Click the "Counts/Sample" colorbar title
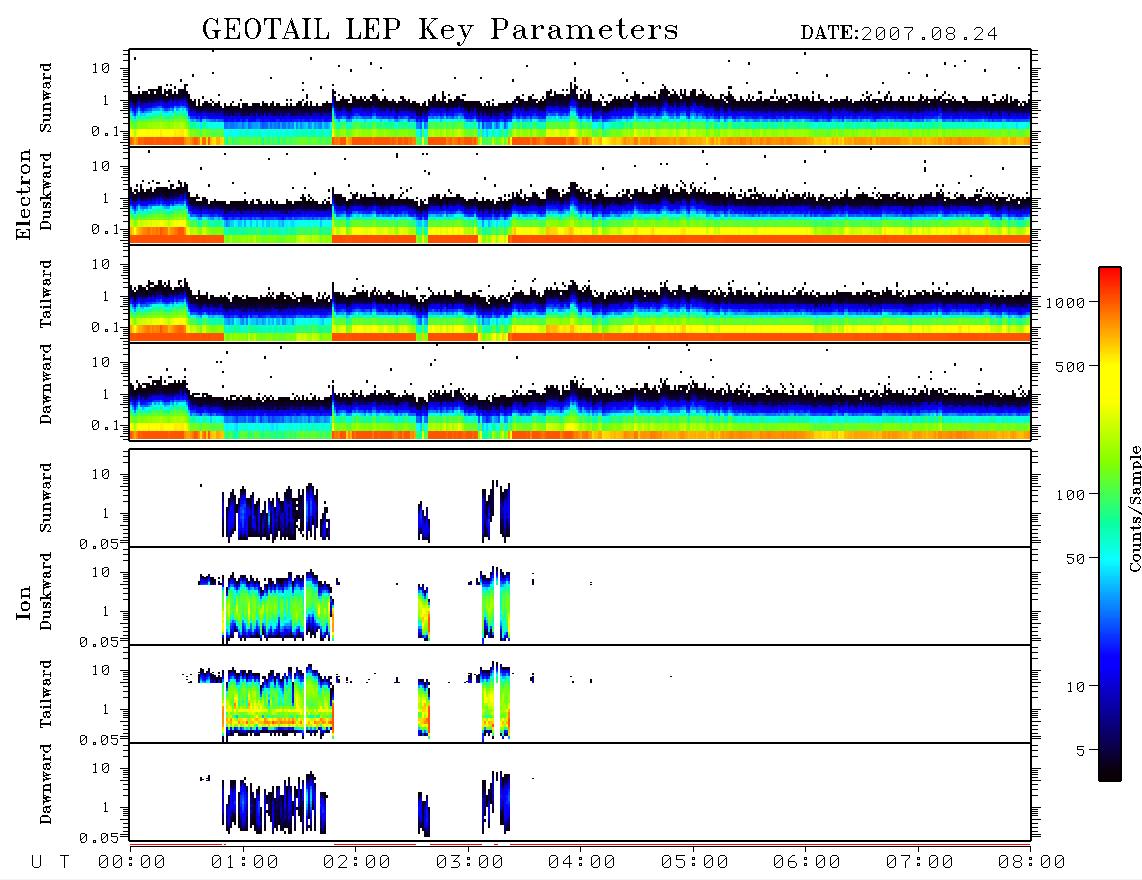Image resolution: width=1142 pixels, height=880 pixels. pyautogui.click(x=1134, y=508)
